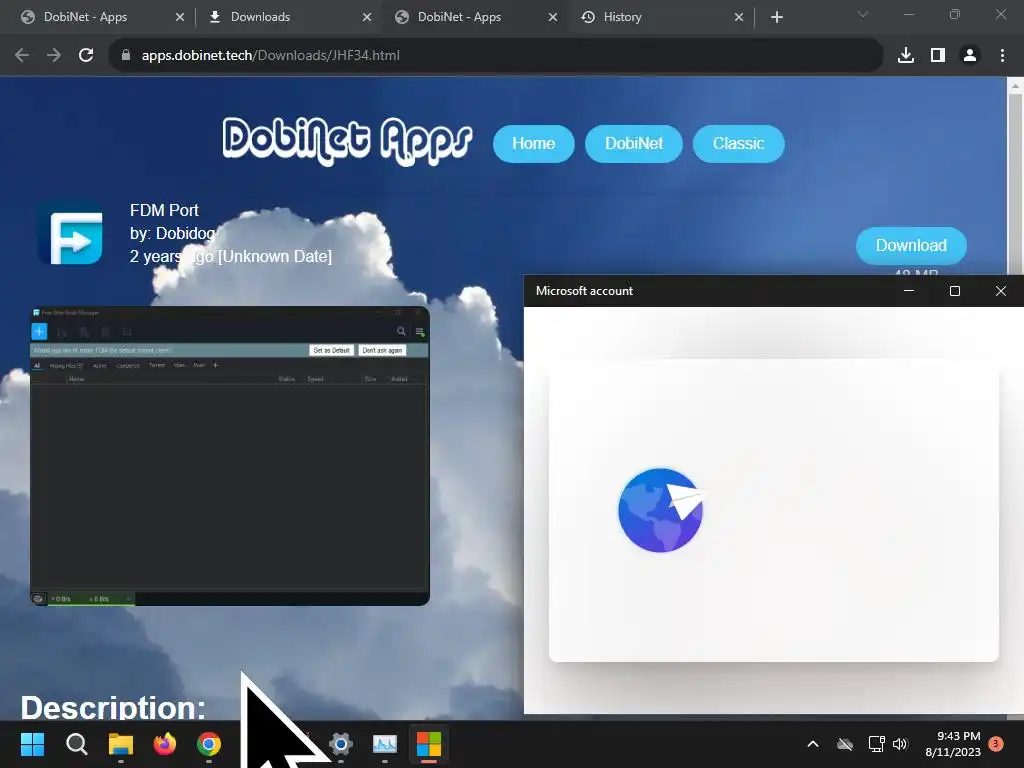This screenshot has width=1024, height=768.
Task: Click the browser forward arrow
Action: (54, 56)
